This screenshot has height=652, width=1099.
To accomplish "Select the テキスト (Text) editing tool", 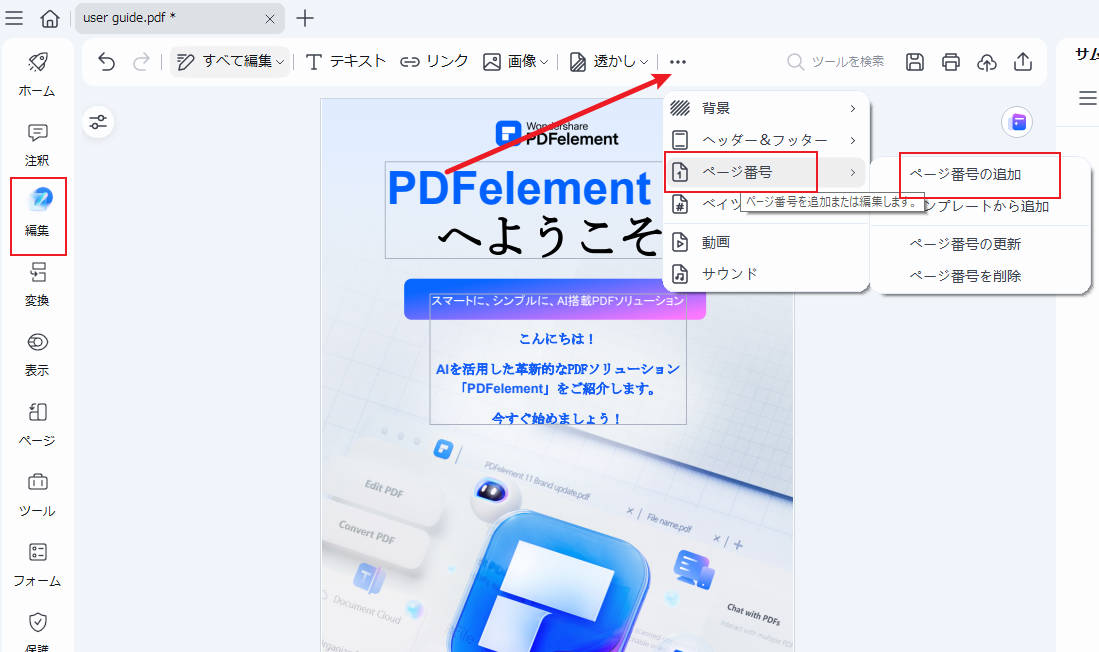I will click(343, 60).
